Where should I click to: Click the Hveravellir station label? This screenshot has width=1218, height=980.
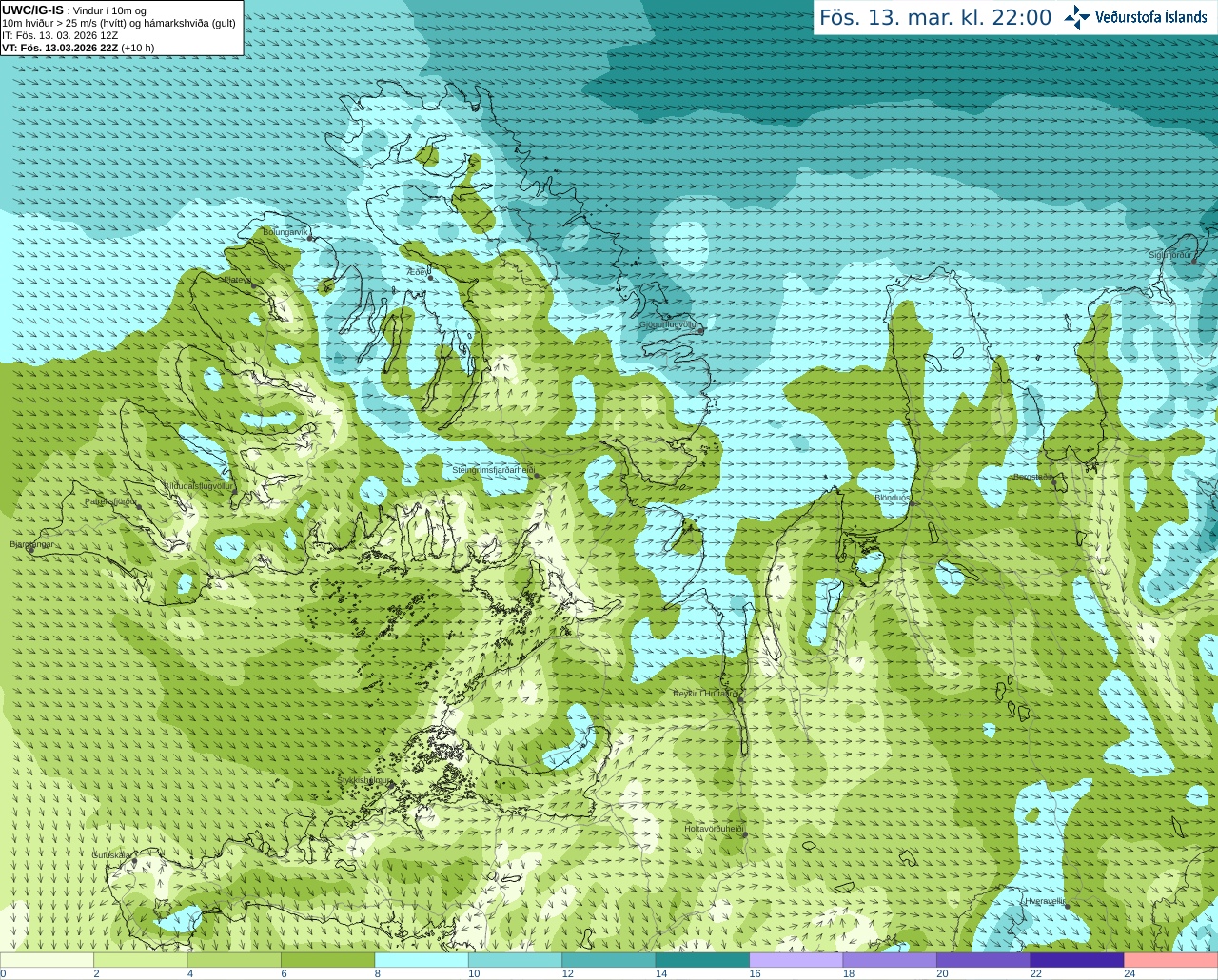(x=1045, y=901)
